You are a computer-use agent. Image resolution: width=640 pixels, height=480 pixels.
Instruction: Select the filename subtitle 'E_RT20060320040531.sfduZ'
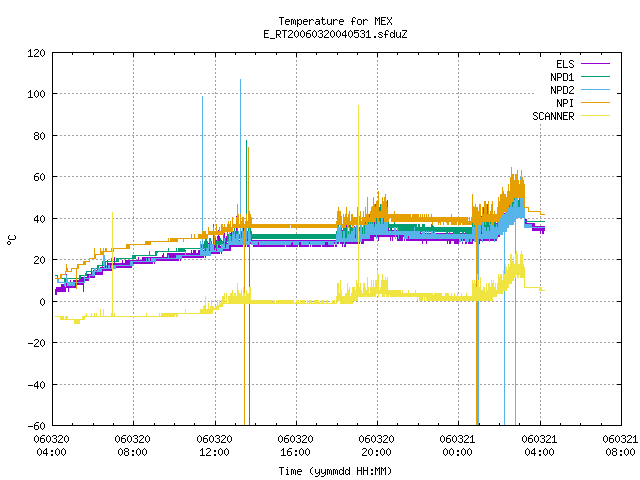tap(335, 34)
